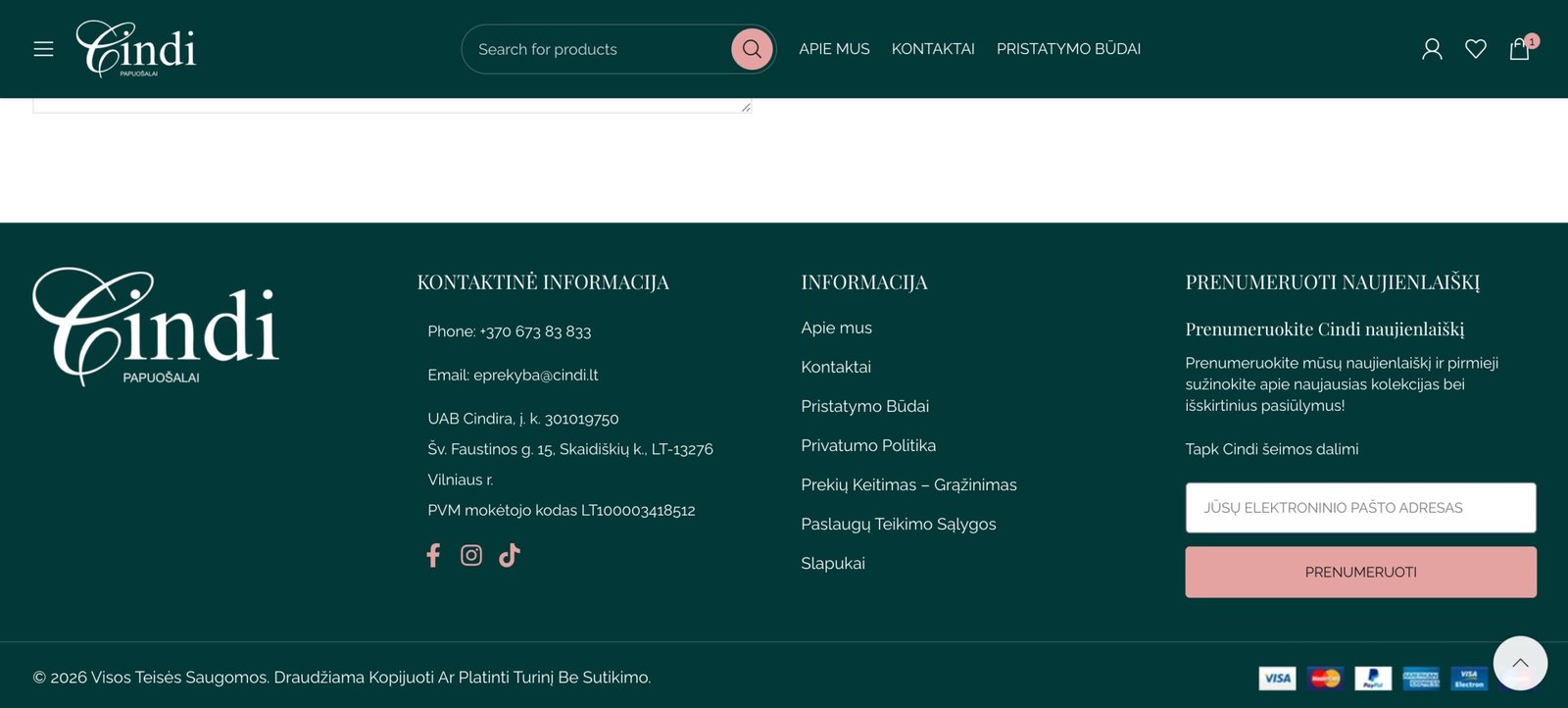Focus the newsletter email address field

1360,508
